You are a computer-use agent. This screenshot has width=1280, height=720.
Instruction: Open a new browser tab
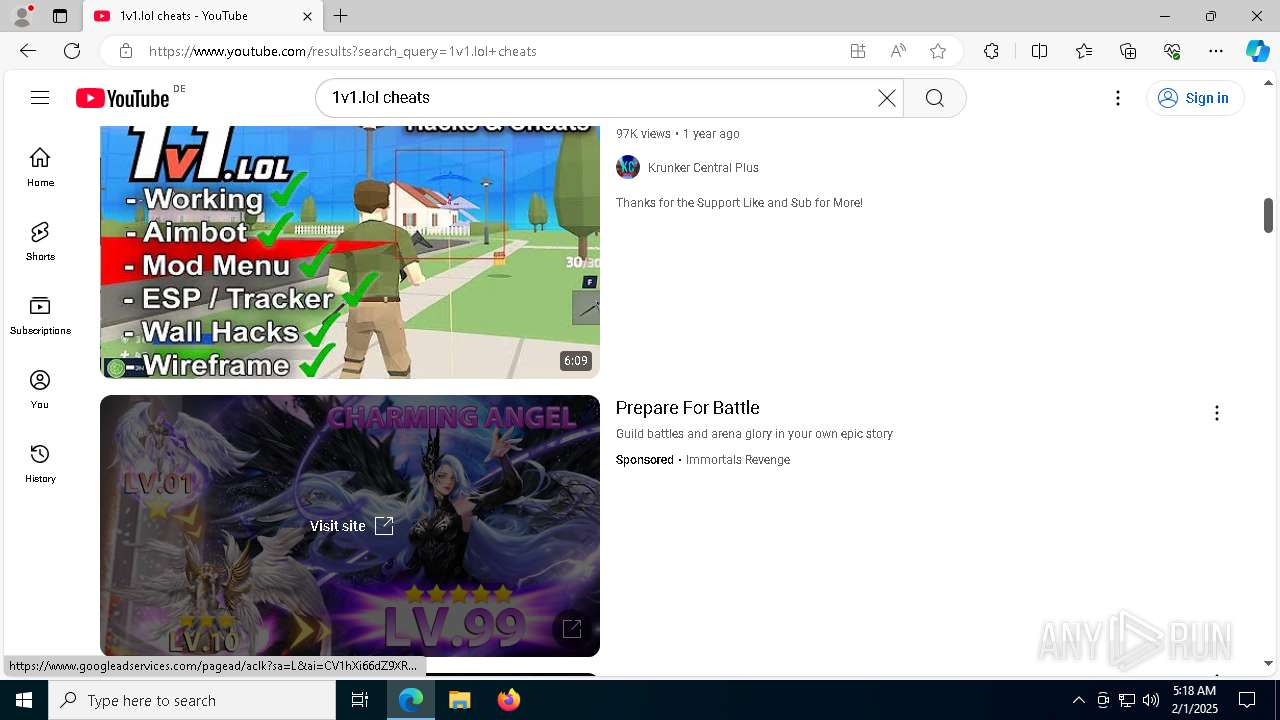pos(341,16)
